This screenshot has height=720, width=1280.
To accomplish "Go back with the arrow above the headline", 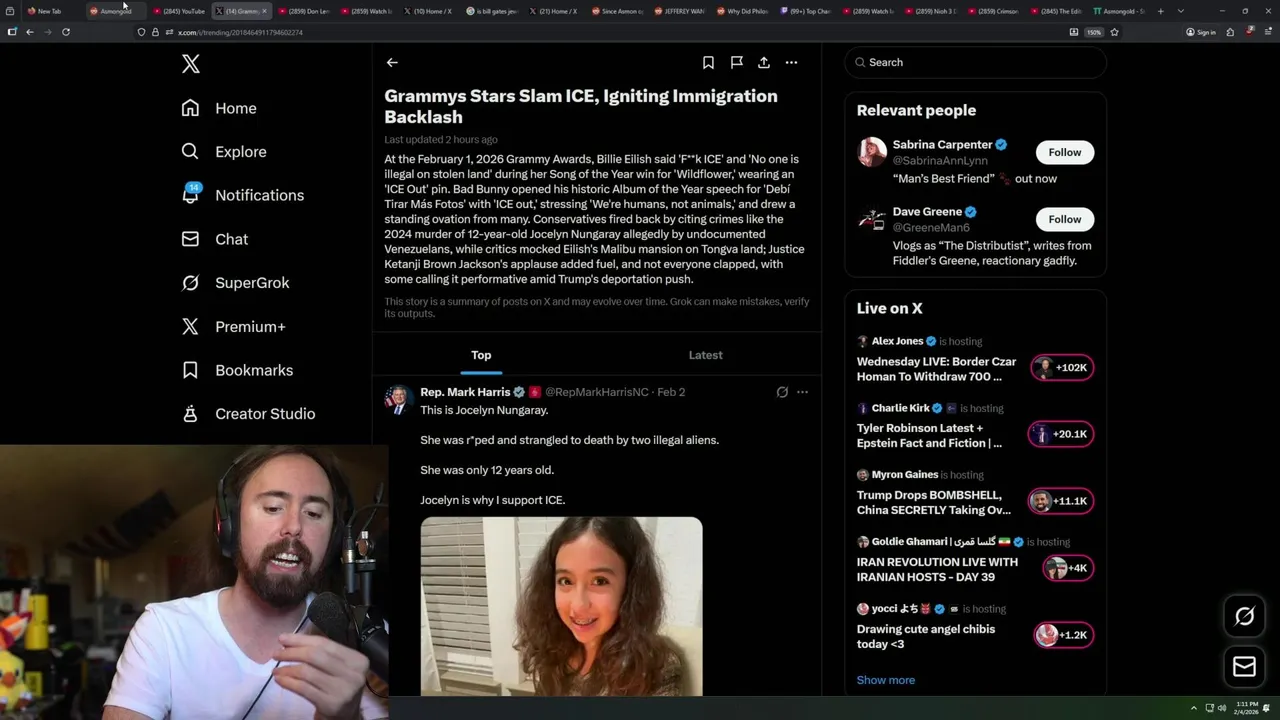I will 392,62.
